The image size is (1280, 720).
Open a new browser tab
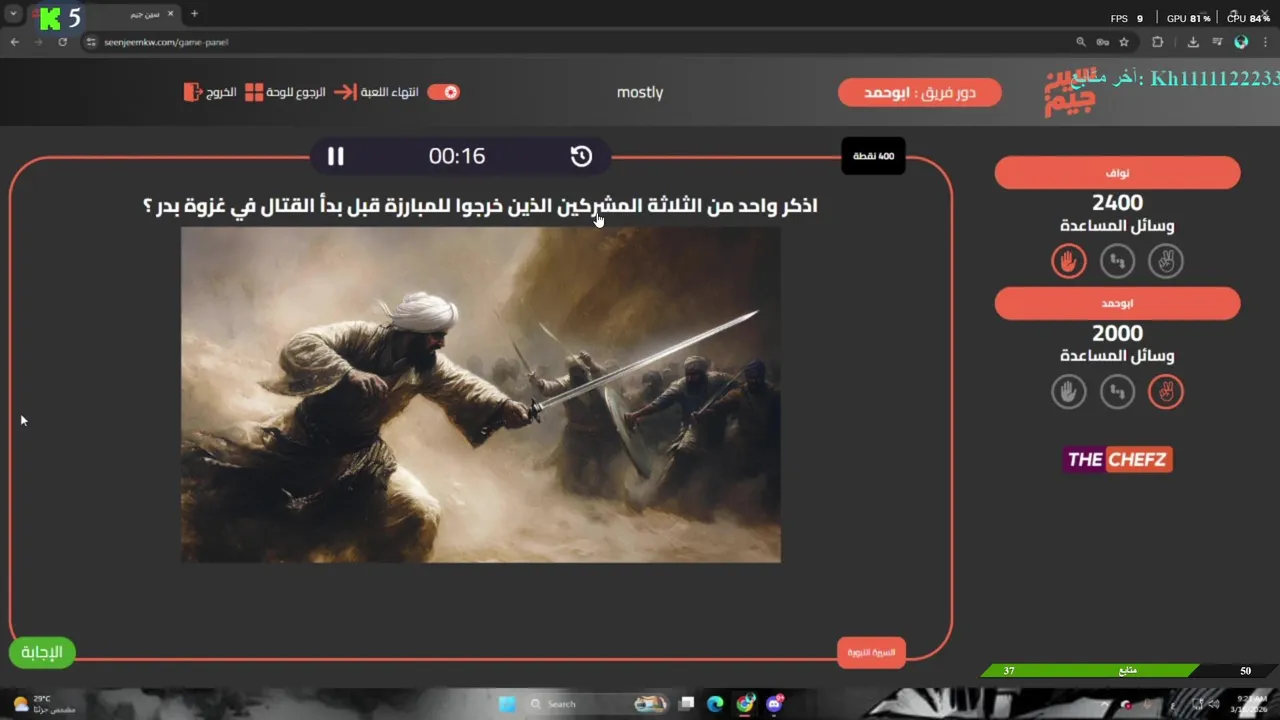[x=194, y=14]
